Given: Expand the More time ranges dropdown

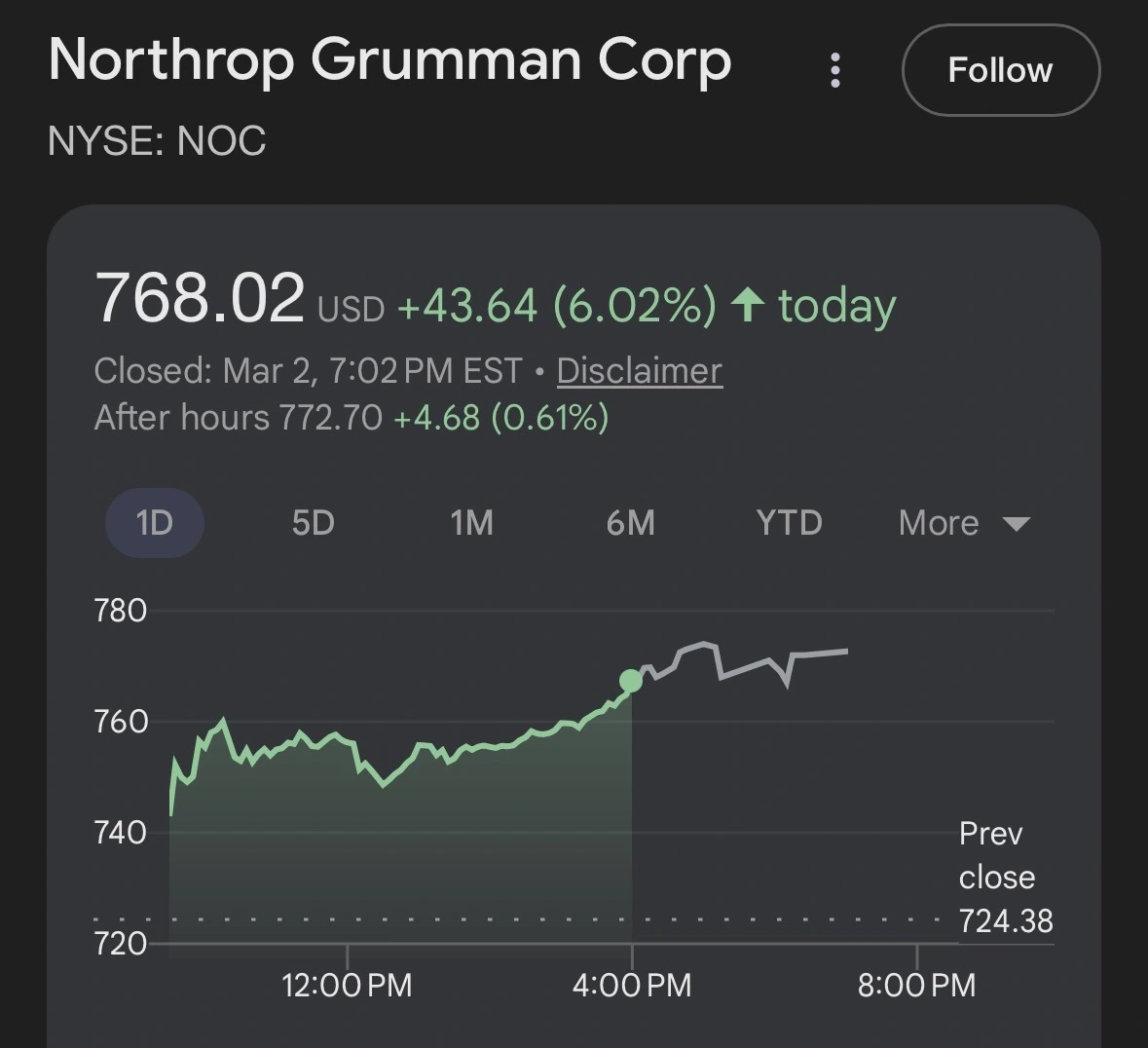Looking at the screenshot, I should tap(939, 523).
